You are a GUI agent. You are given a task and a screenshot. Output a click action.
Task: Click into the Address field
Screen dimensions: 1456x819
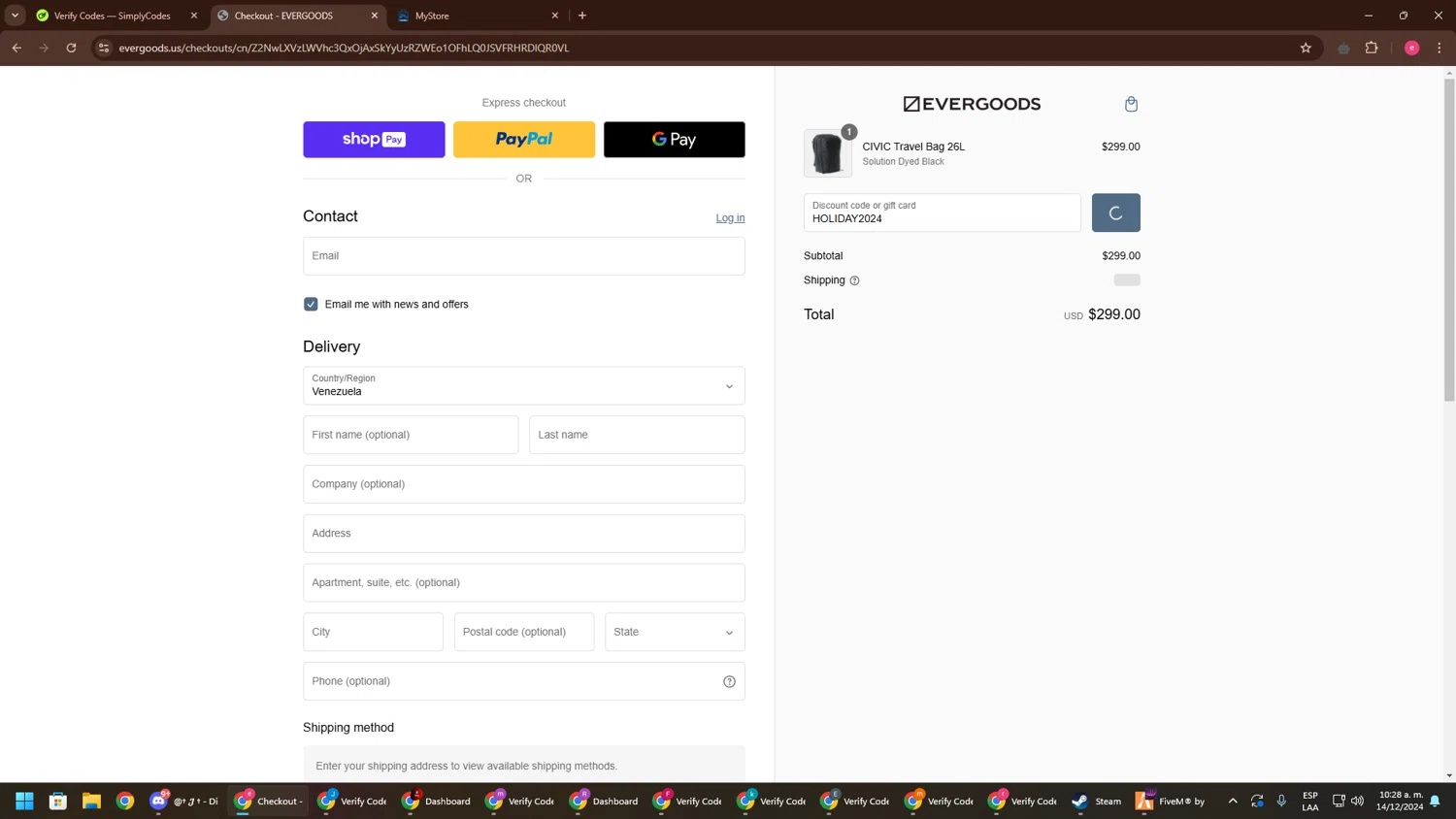pyautogui.click(x=524, y=533)
